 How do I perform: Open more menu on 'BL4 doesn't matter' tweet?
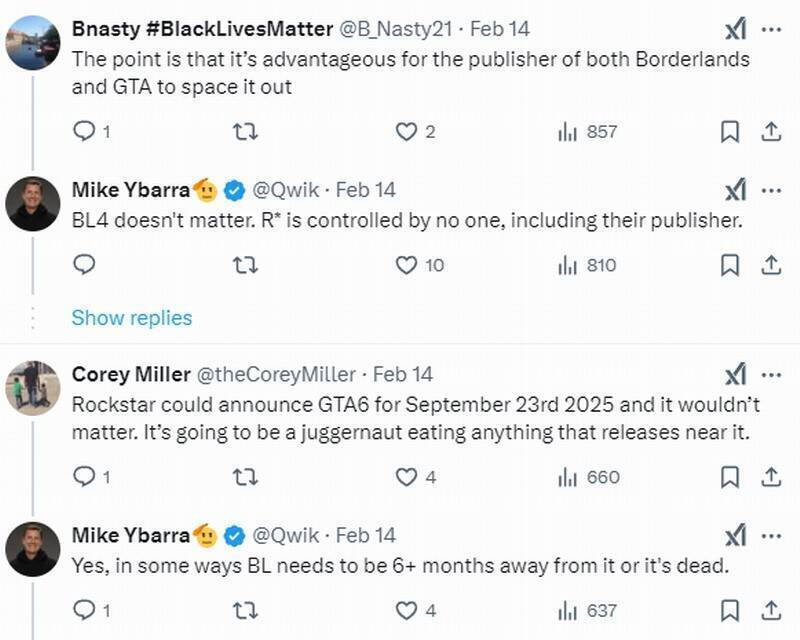click(x=771, y=190)
